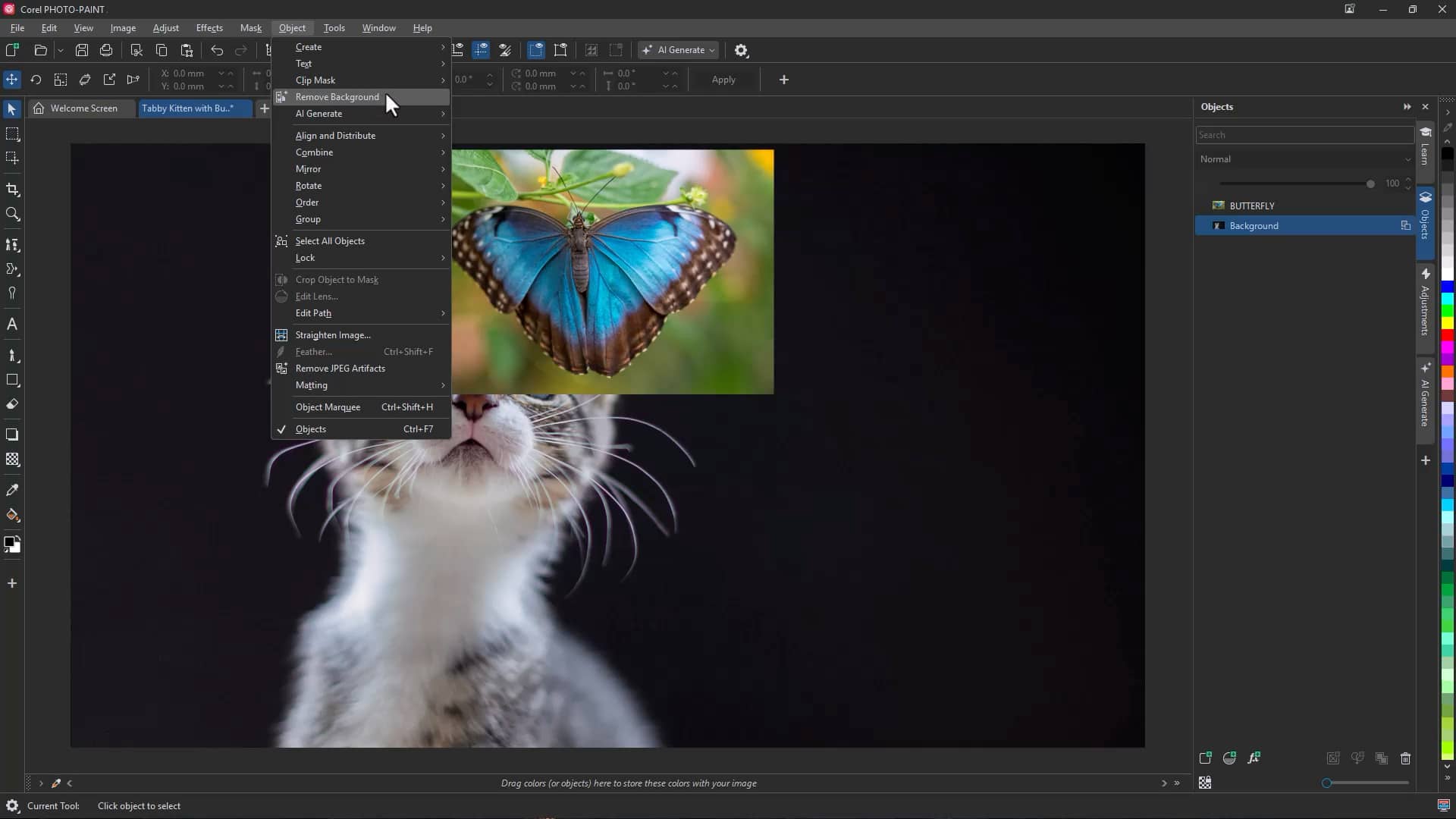Uncheck Objects in the Object menu
Image resolution: width=1456 pixels, height=819 pixels.
click(x=310, y=428)
